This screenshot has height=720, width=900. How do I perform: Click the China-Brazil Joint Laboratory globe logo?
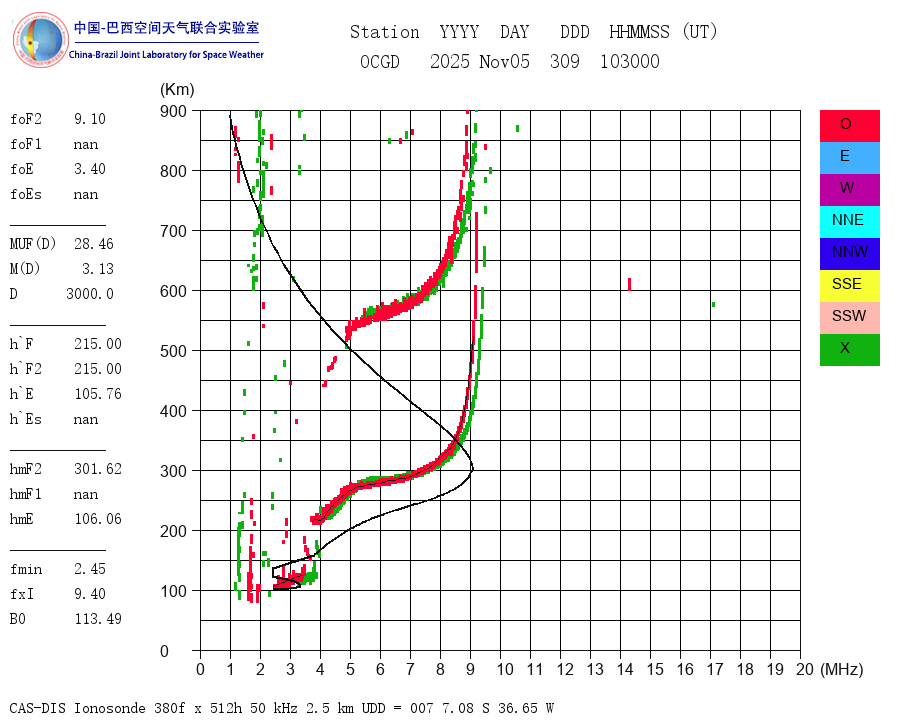[x=41, y=40]
